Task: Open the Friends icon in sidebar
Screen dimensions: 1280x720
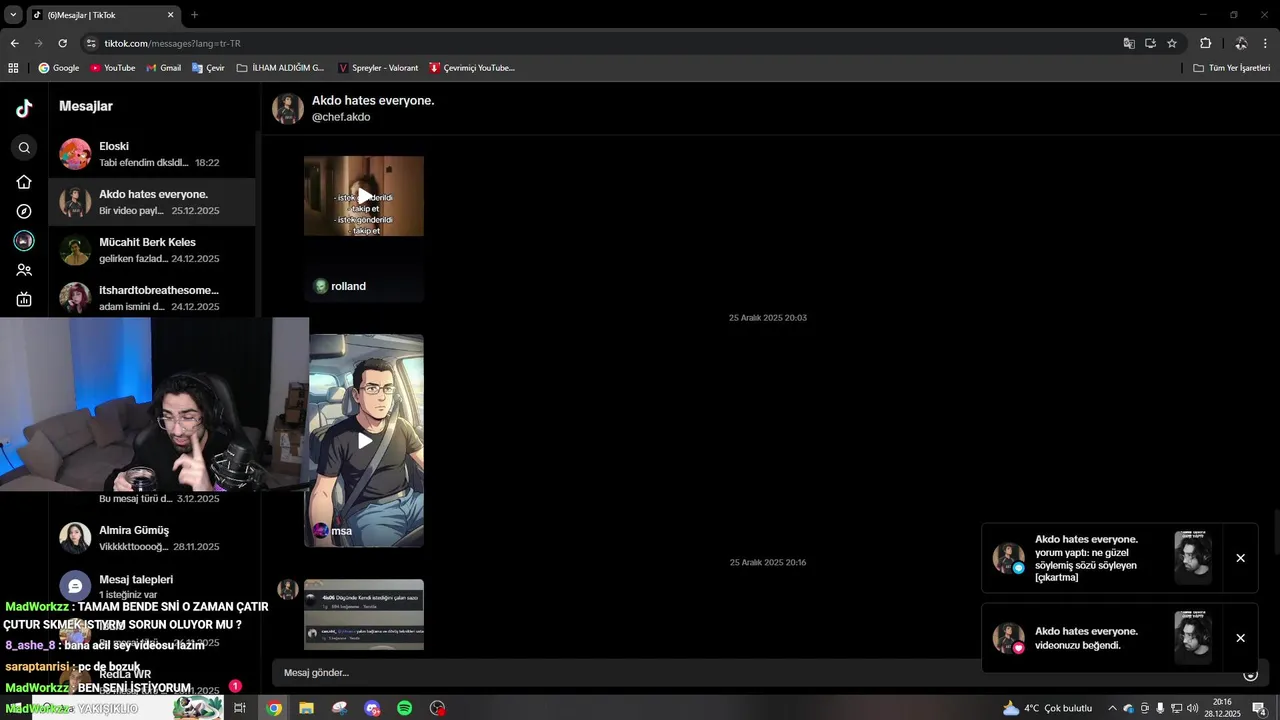Action: coord(24,270)
